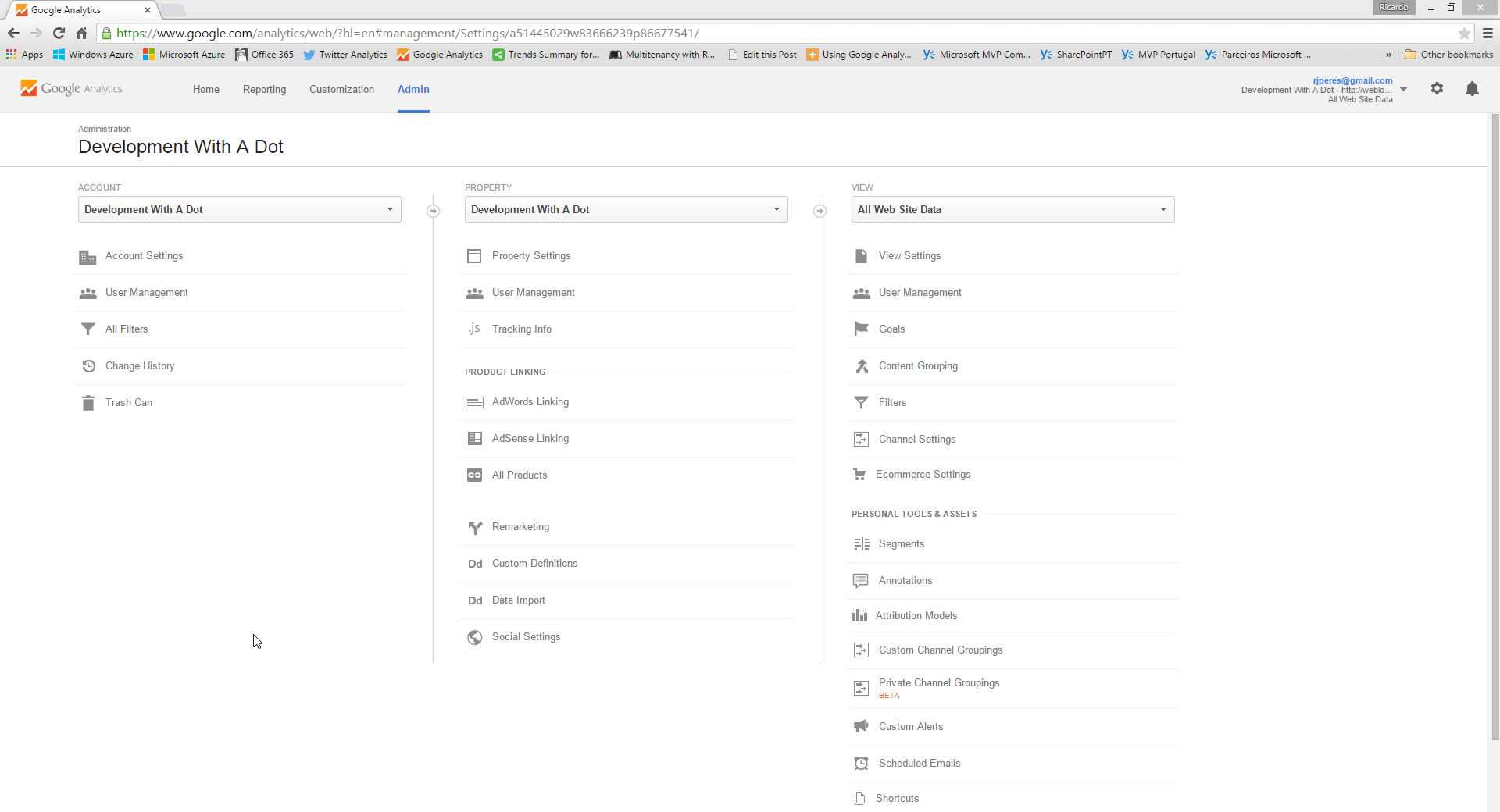The image size is (1500, 812).
Task: Select the Data Import option
Action: click(517, 600)
